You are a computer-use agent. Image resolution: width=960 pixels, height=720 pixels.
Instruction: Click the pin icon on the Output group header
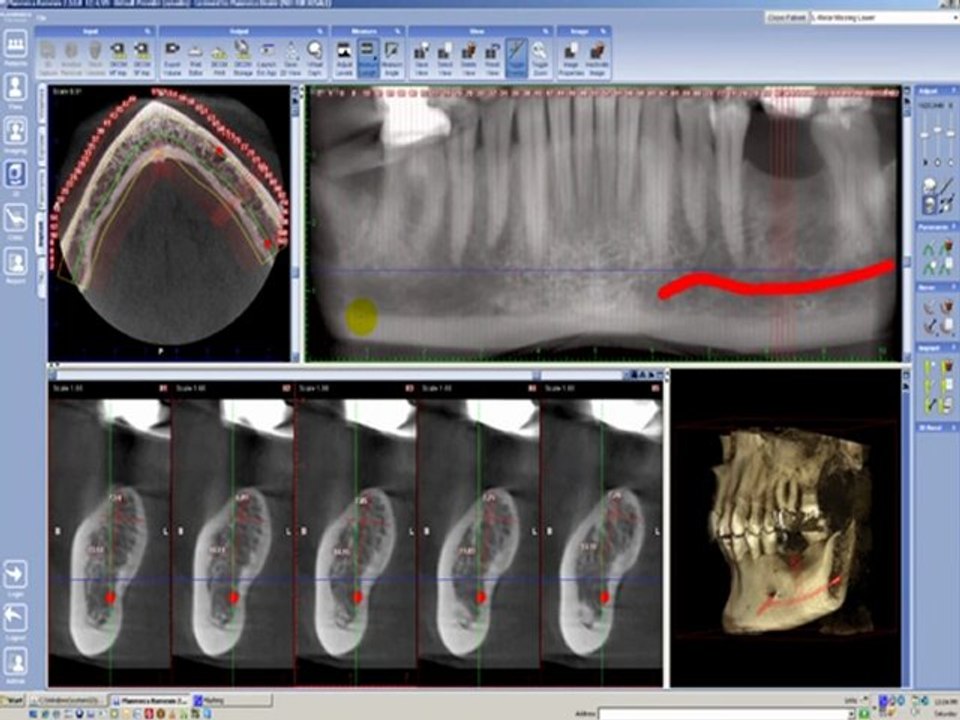click(320, 31)
